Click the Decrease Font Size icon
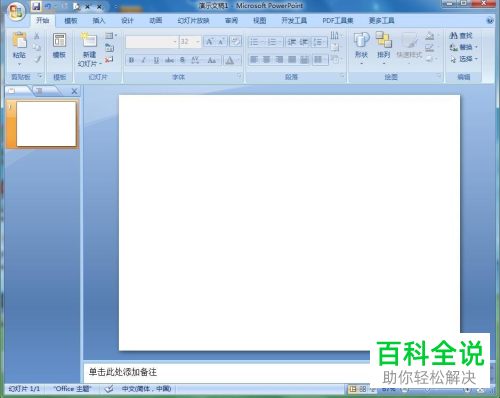 click(x=221, y=42)
